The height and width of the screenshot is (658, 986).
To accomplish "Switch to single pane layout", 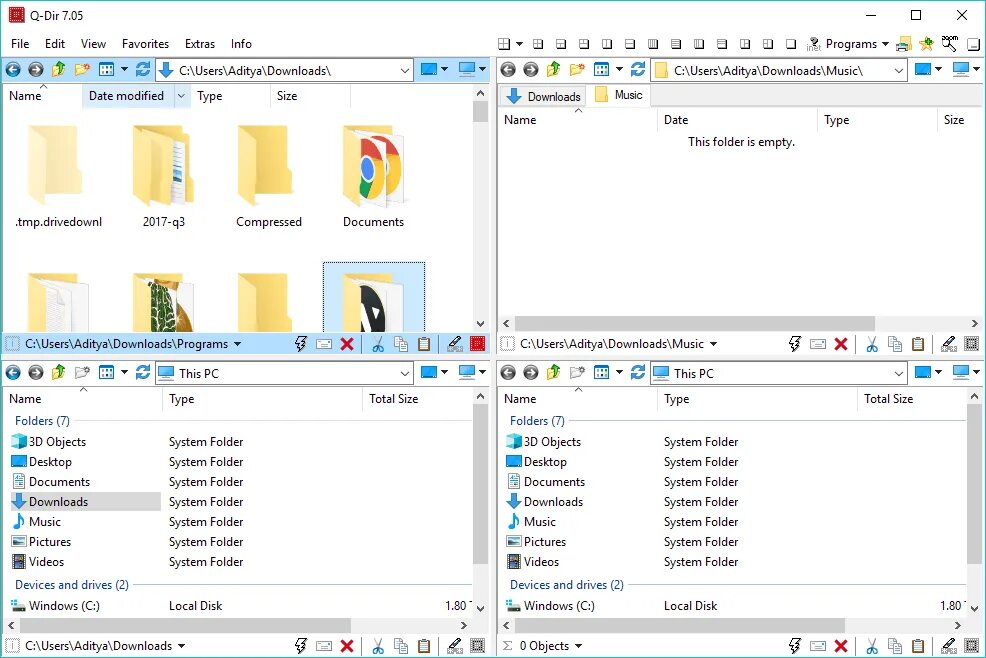I will coord(791,44).
